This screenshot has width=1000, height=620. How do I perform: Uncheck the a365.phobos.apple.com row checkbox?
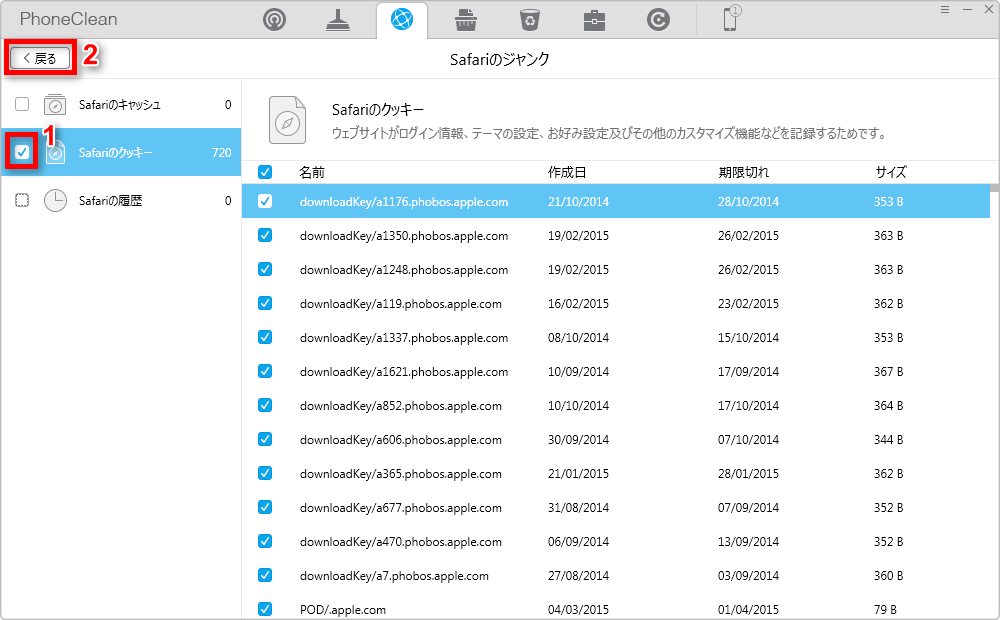point(265,473)
